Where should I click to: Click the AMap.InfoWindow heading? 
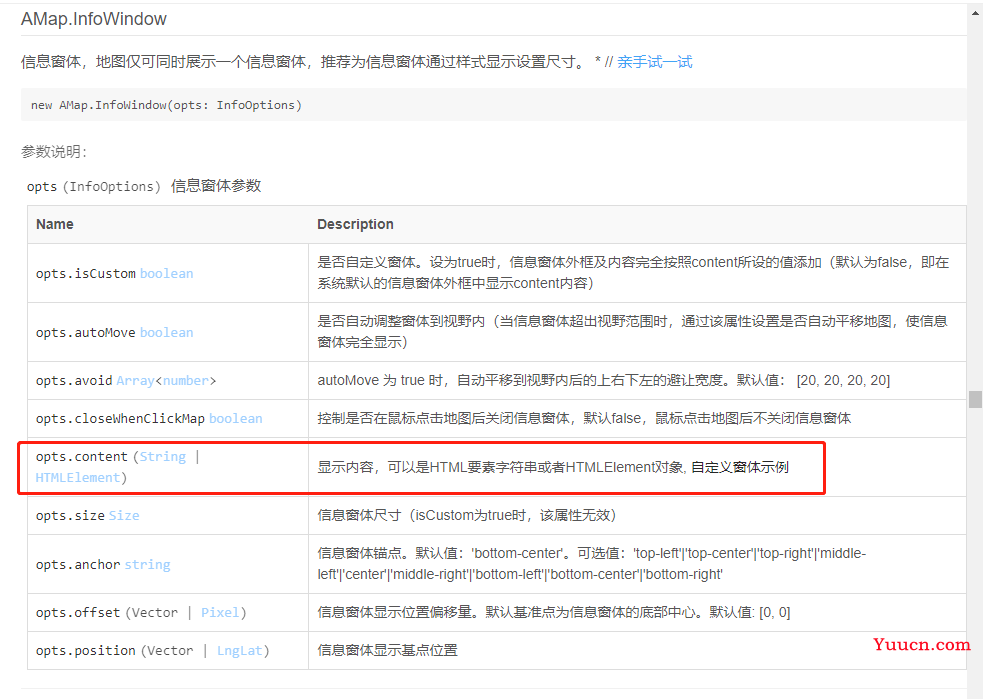tap(94, 19)
